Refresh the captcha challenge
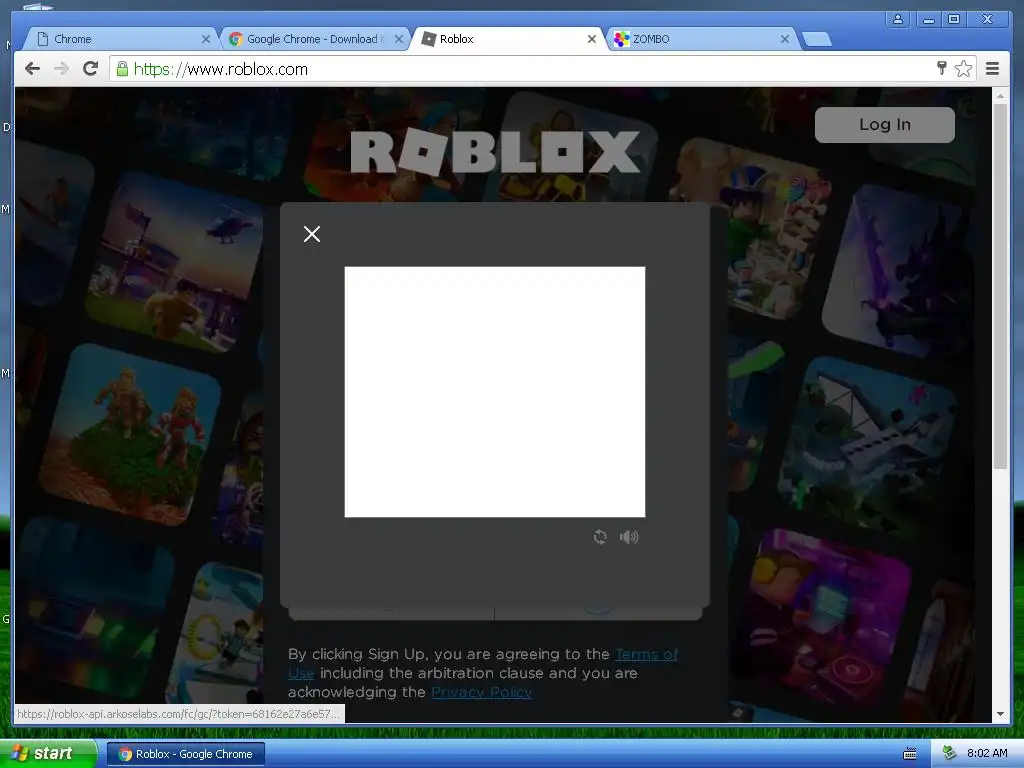Viewport: 1024px width, 768px height. tap(600, 537)
